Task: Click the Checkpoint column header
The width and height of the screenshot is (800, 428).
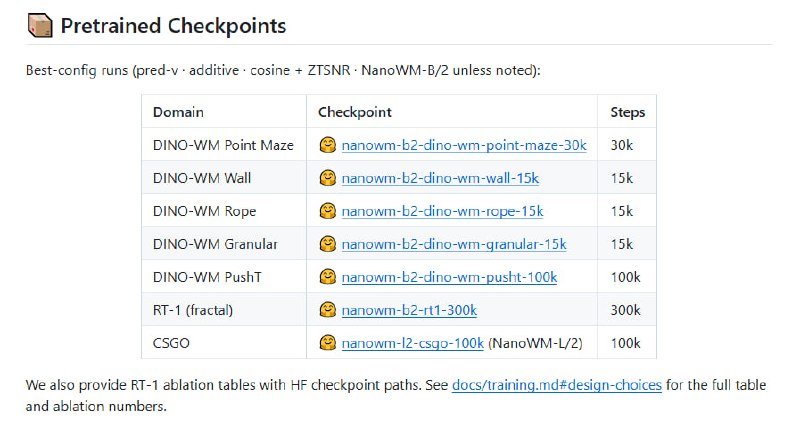Action: (355, 112)
